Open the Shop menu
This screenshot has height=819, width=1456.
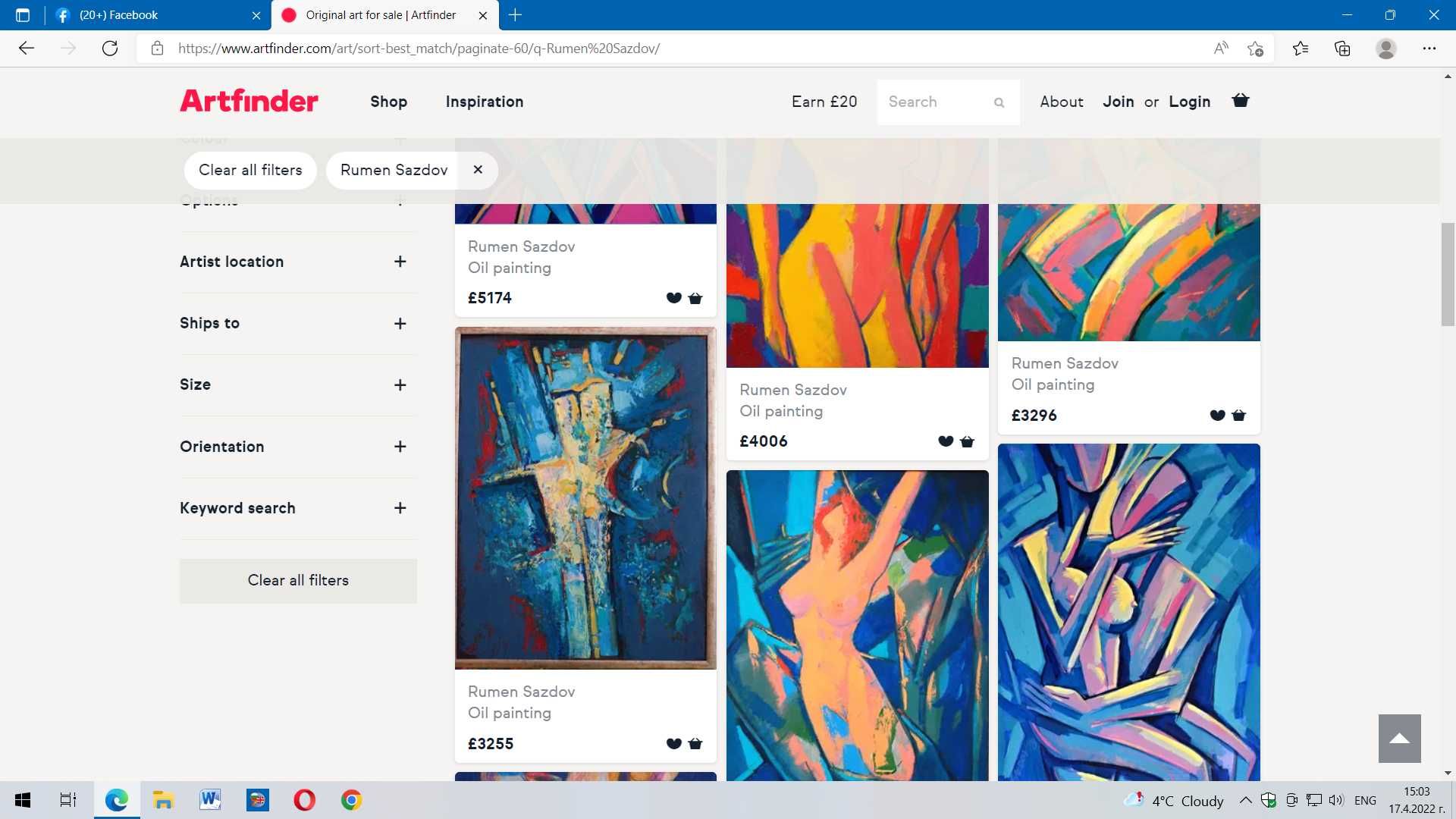[x=388, y=102]
